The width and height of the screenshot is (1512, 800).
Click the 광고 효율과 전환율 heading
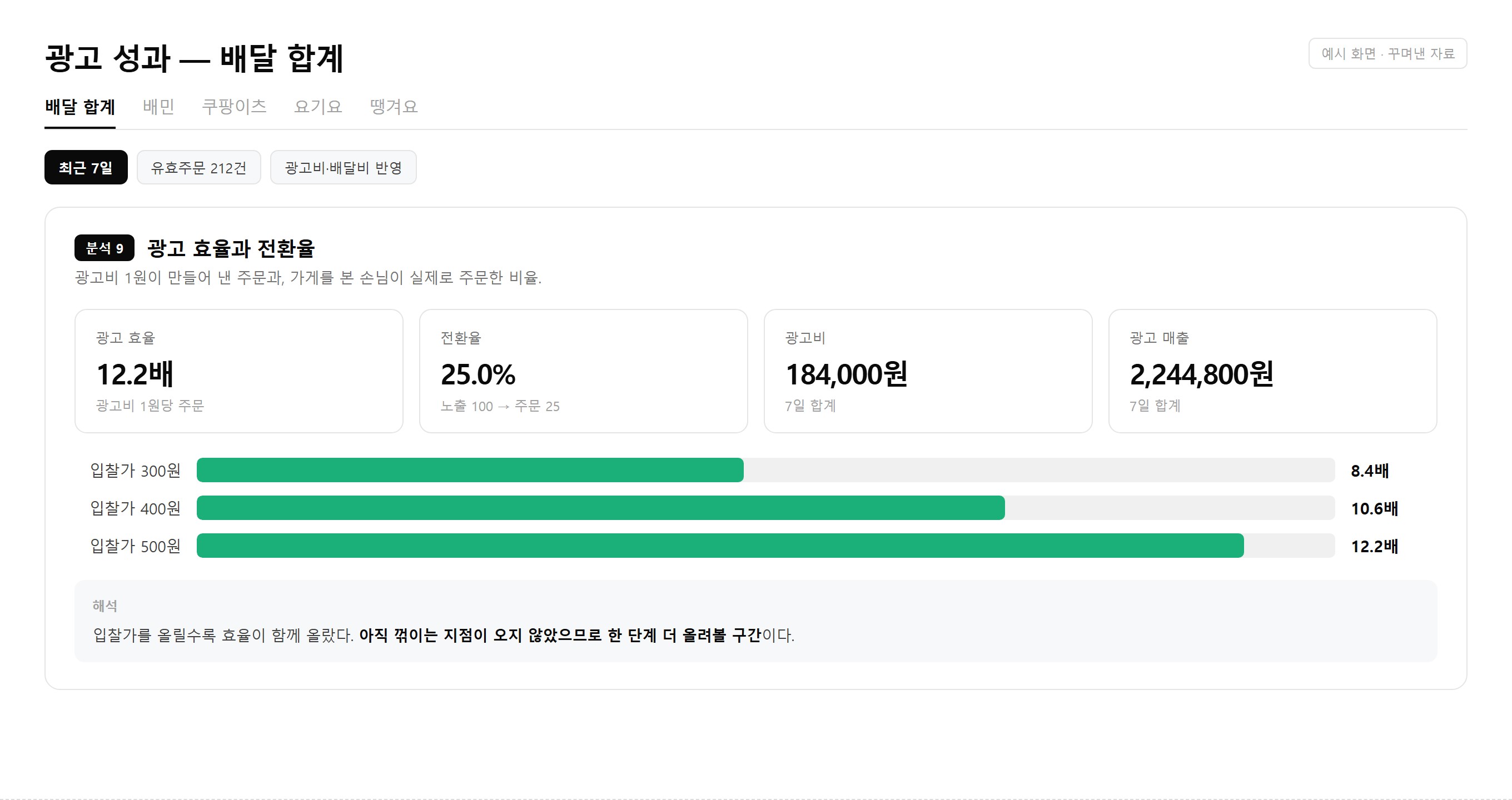231,248
